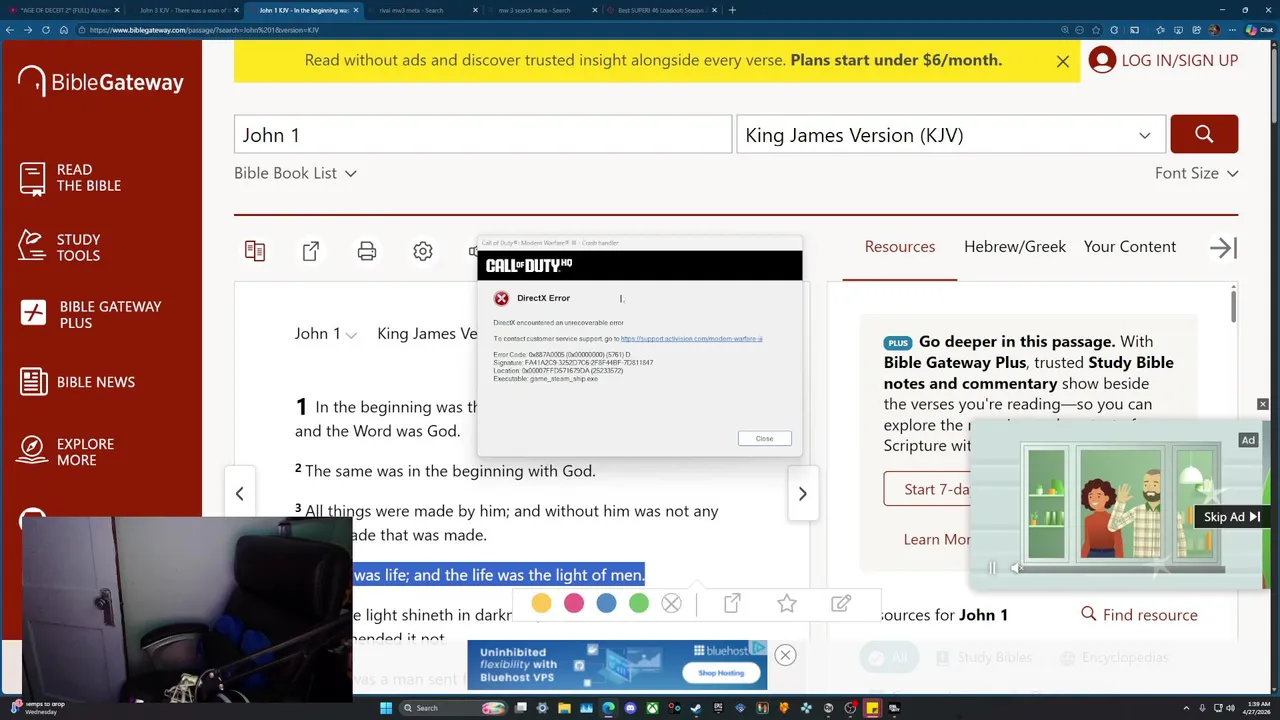Close the DirectX Error dialog
The width and height of the screenshot is (1280, 720).
764,438
